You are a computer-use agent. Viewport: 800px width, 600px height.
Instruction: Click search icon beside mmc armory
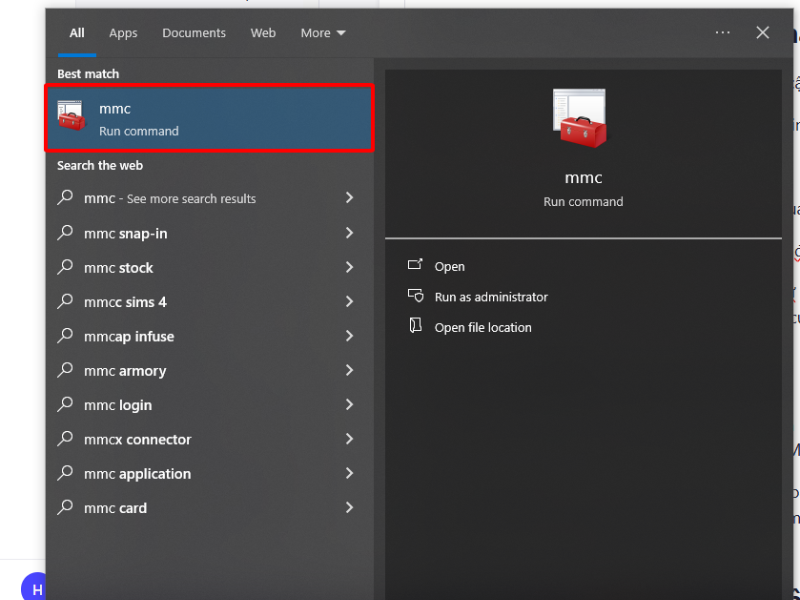tap(65, 369)
